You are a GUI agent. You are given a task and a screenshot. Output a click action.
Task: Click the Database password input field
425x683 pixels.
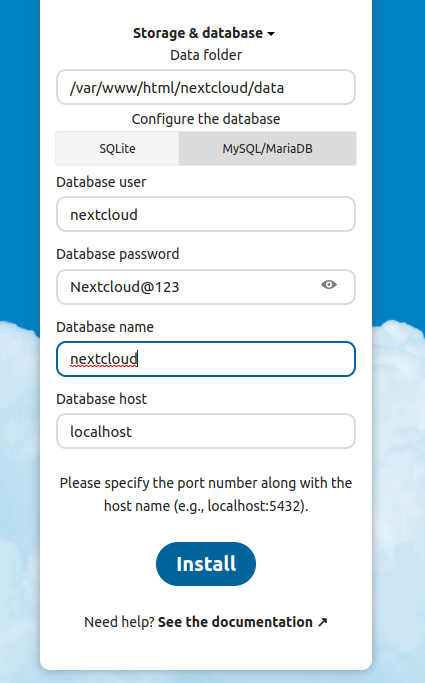pyautogui.click(x=206, y=287)
